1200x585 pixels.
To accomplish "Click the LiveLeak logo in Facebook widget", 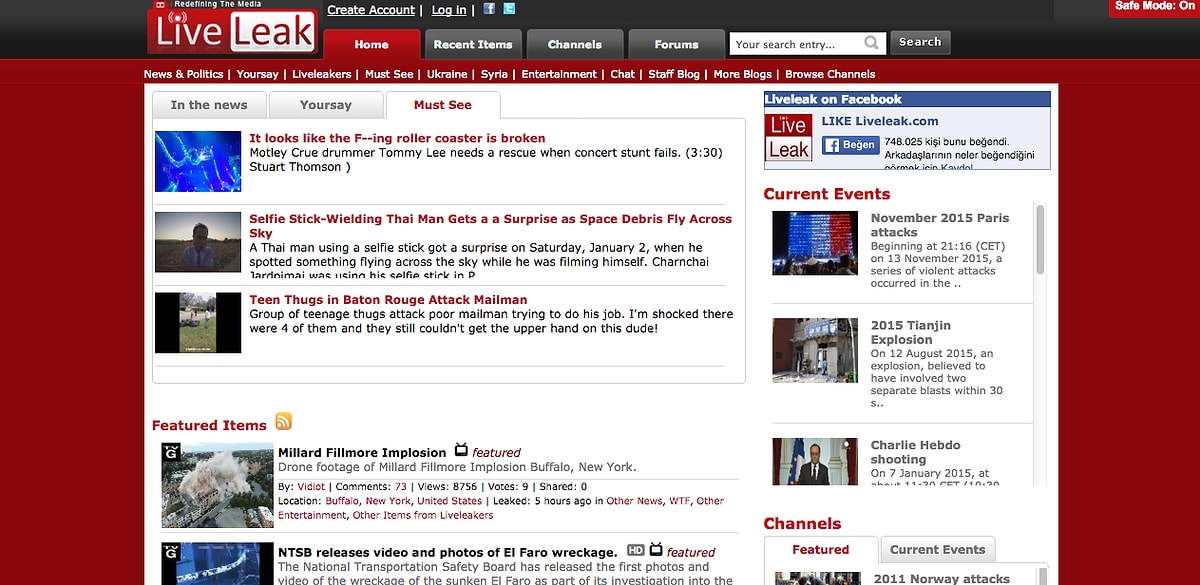I will [x=788, y=137].
